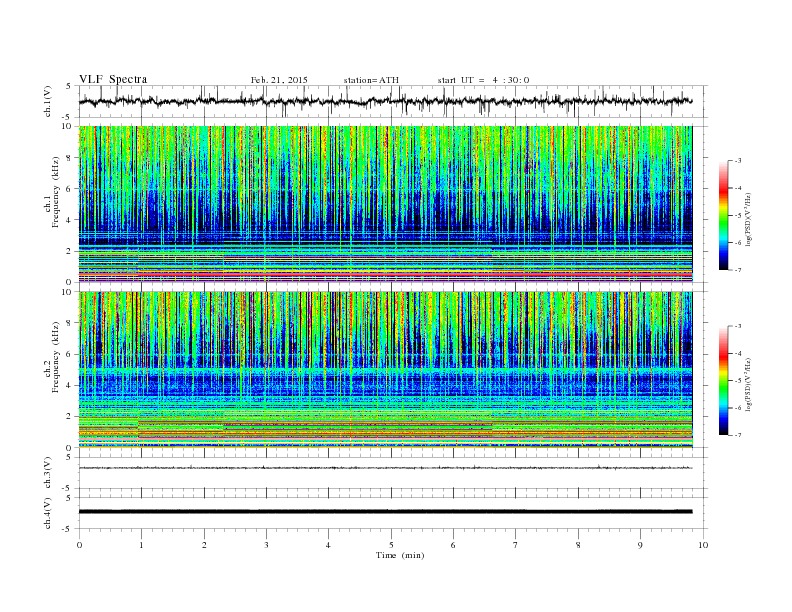Click the "5" tick on the time axis
This screenshot has width=792, height=612.
391,545
